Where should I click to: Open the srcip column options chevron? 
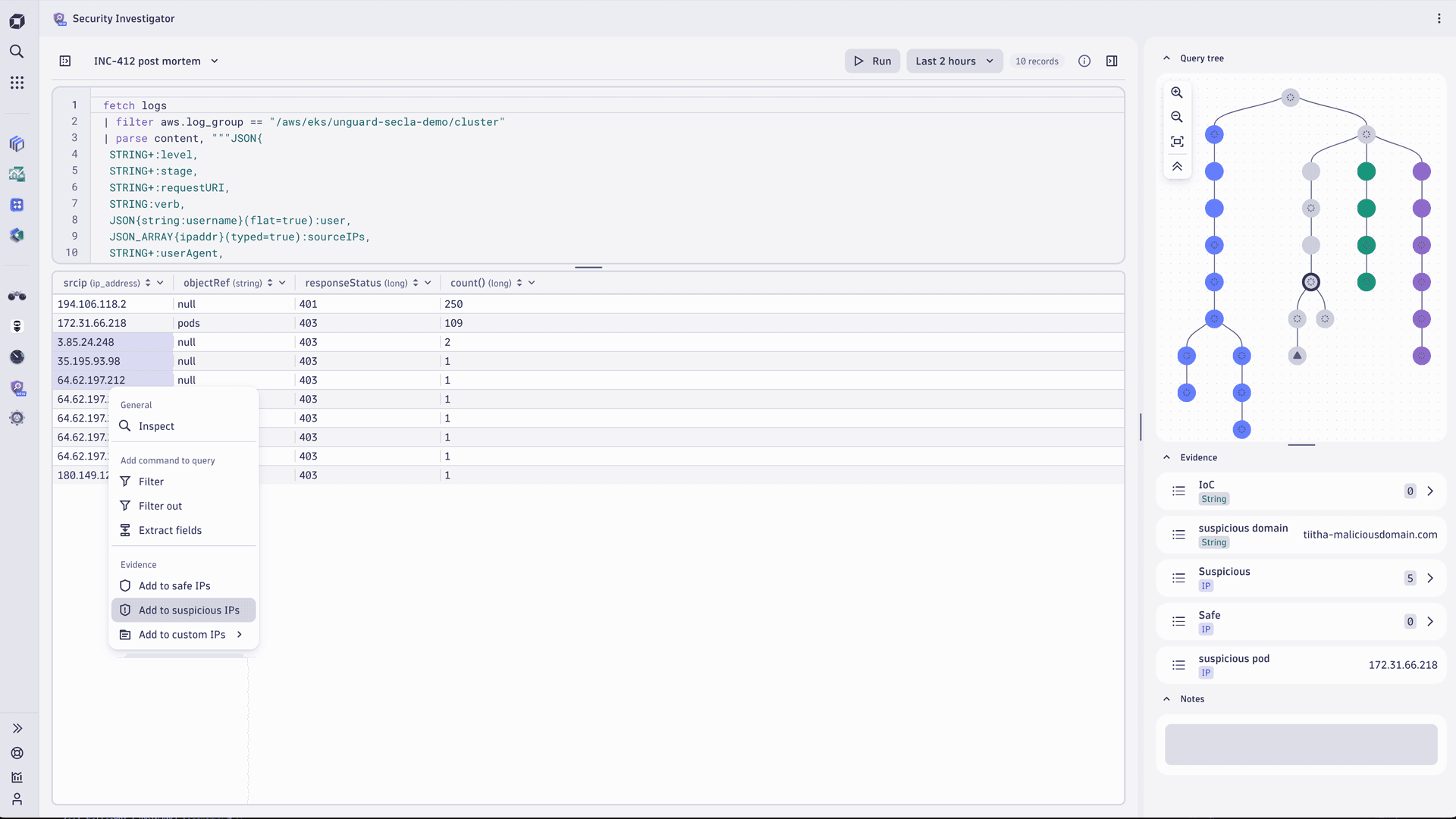click(160, 283)
